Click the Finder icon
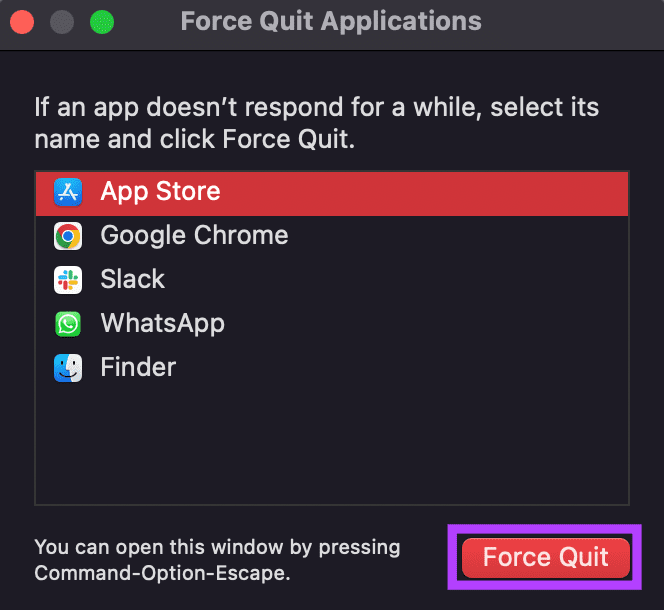The image size is (664, 610). [68, 368]
